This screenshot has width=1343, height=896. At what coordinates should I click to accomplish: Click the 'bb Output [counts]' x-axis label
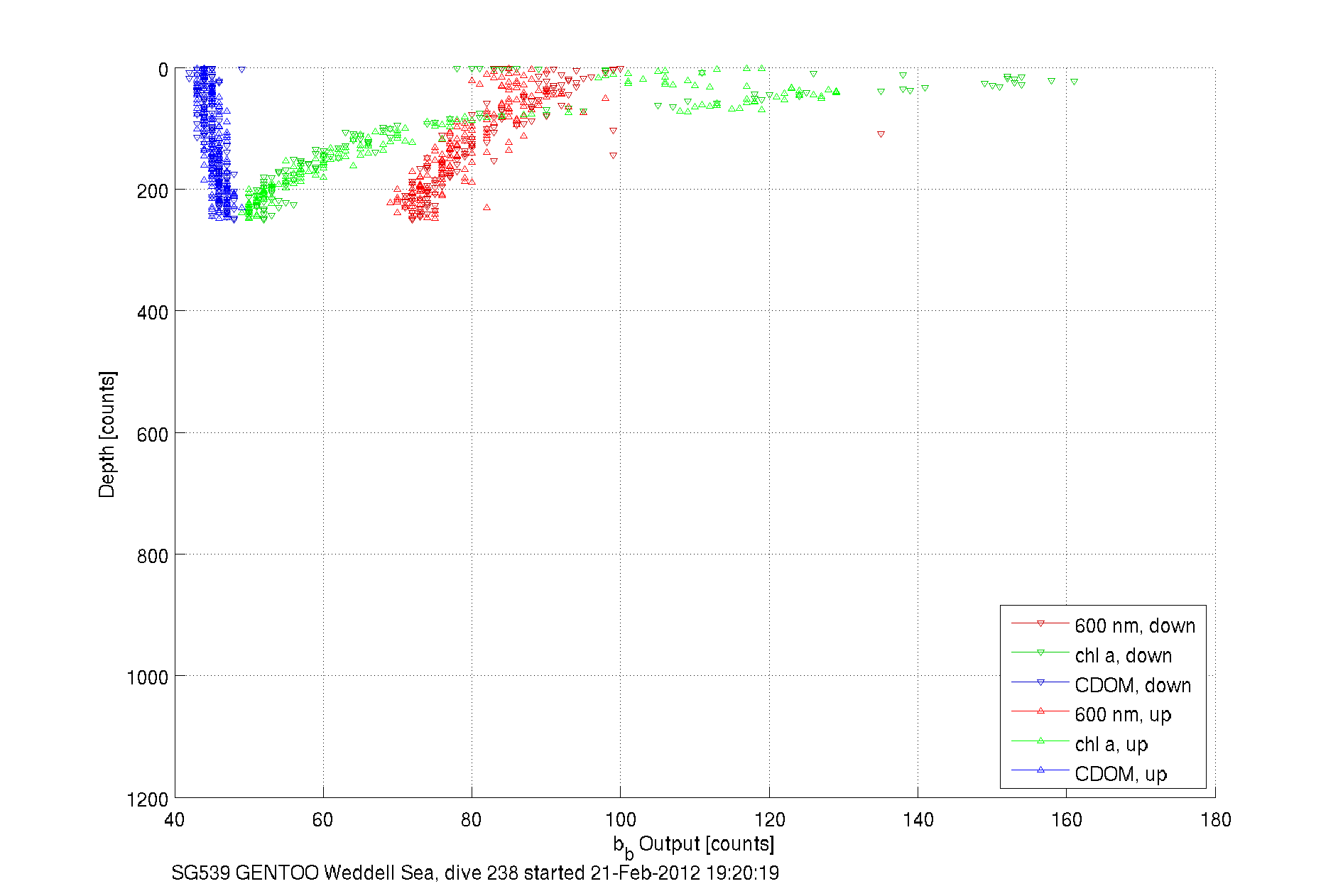click(694, 846)
